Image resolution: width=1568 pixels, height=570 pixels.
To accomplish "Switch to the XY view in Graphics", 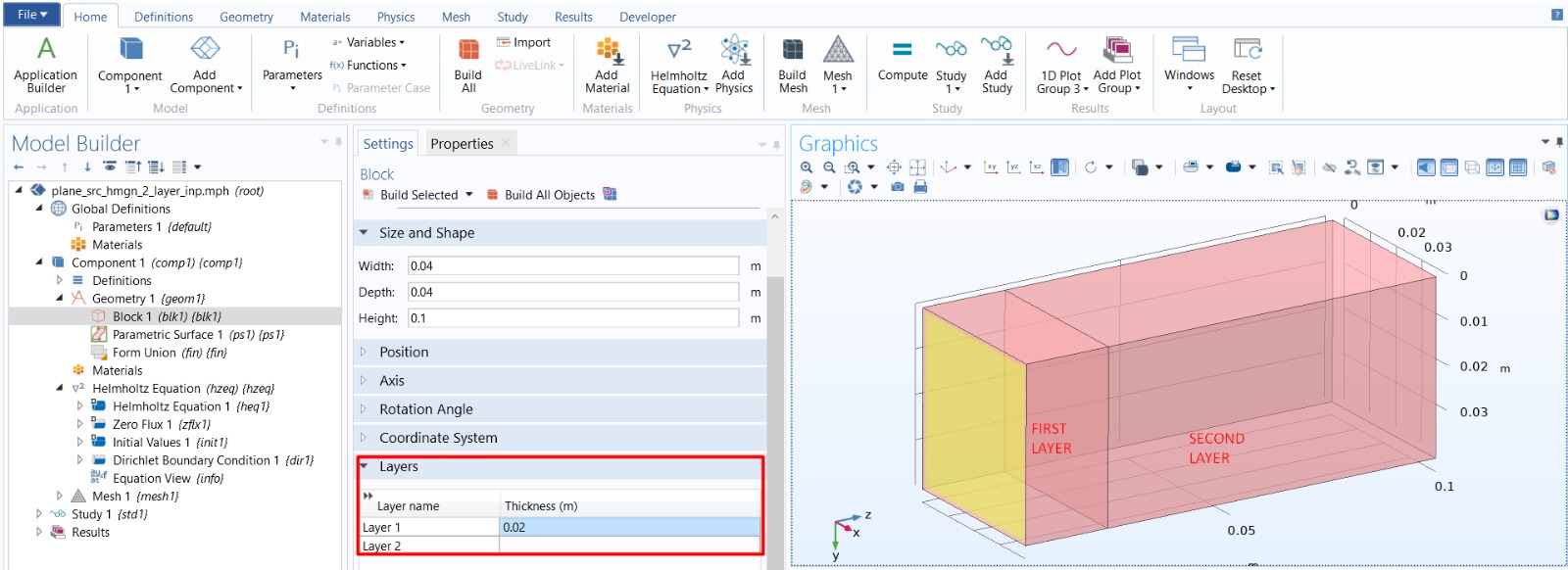I will [x=991, y=167].
